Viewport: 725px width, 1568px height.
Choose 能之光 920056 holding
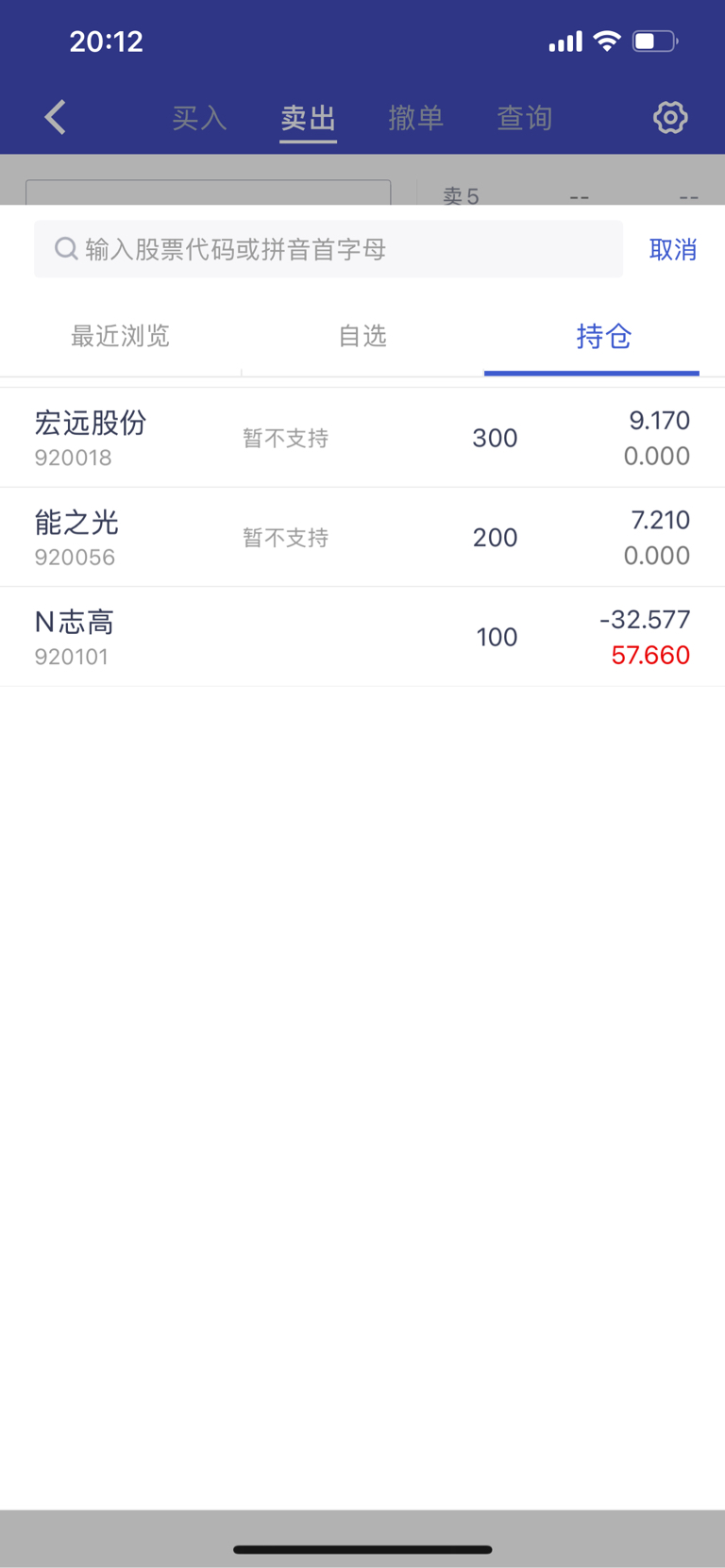click(x=362, y=537)
